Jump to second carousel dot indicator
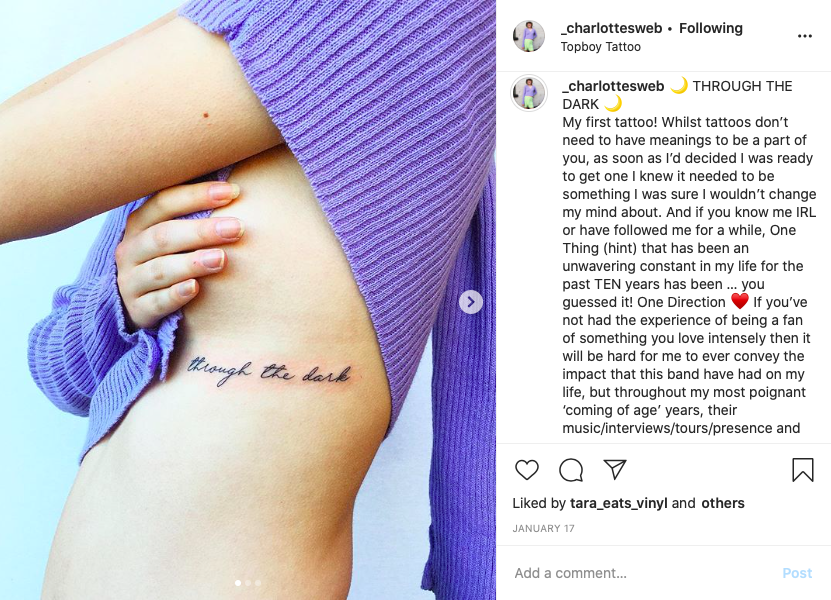831x600 pixels. 248,583
